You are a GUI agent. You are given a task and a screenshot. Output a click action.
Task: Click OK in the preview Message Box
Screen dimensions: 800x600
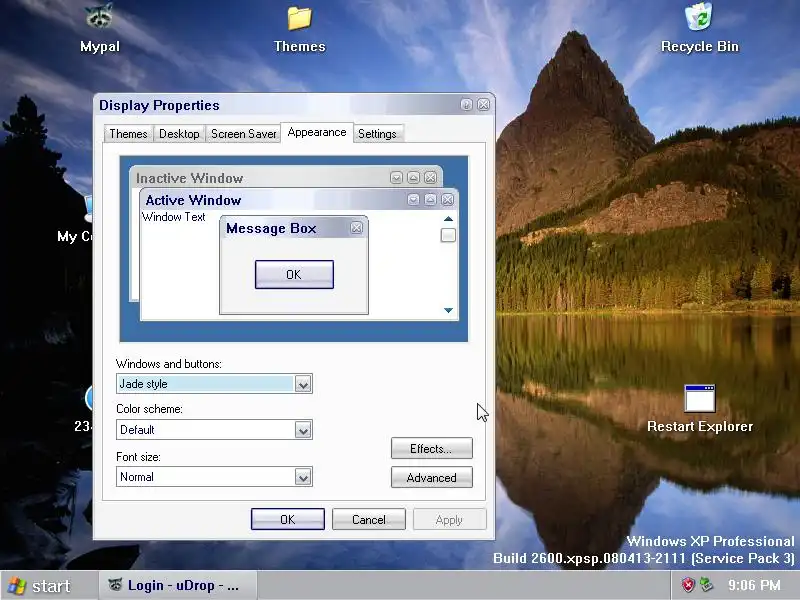[x=294, y=274]
